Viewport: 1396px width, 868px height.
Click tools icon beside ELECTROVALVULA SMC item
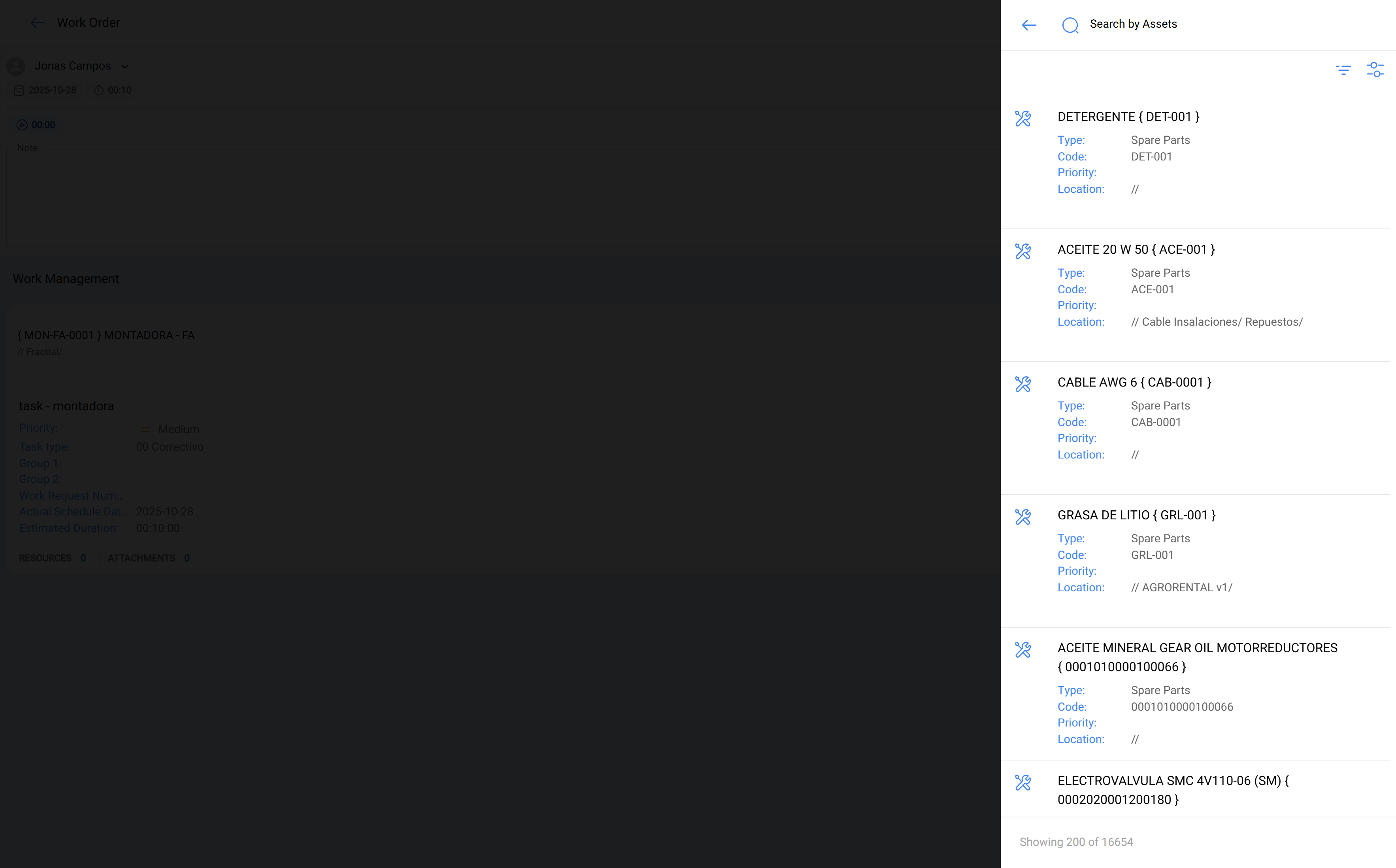pyautogui.click(x=1023, y=783)
